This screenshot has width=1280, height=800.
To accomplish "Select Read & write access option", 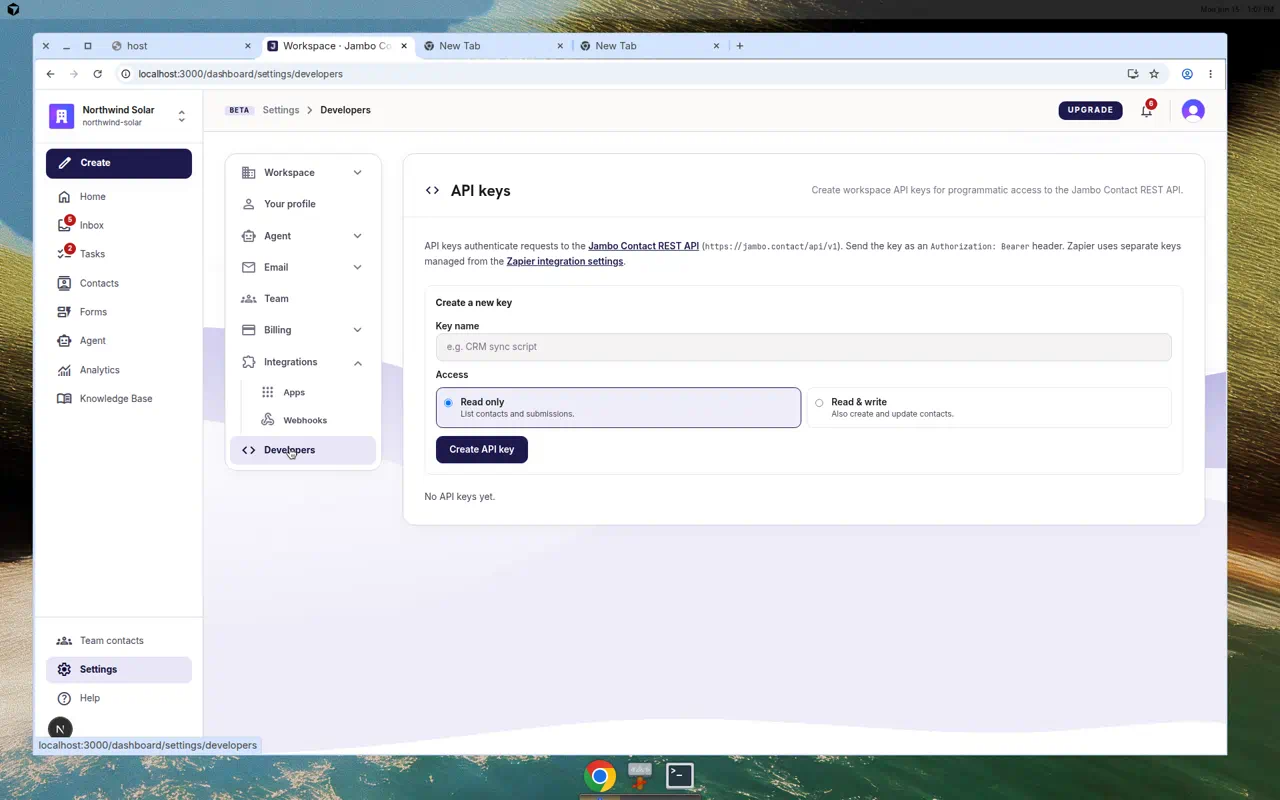I will pyautogui.click(x=989, y=407).
